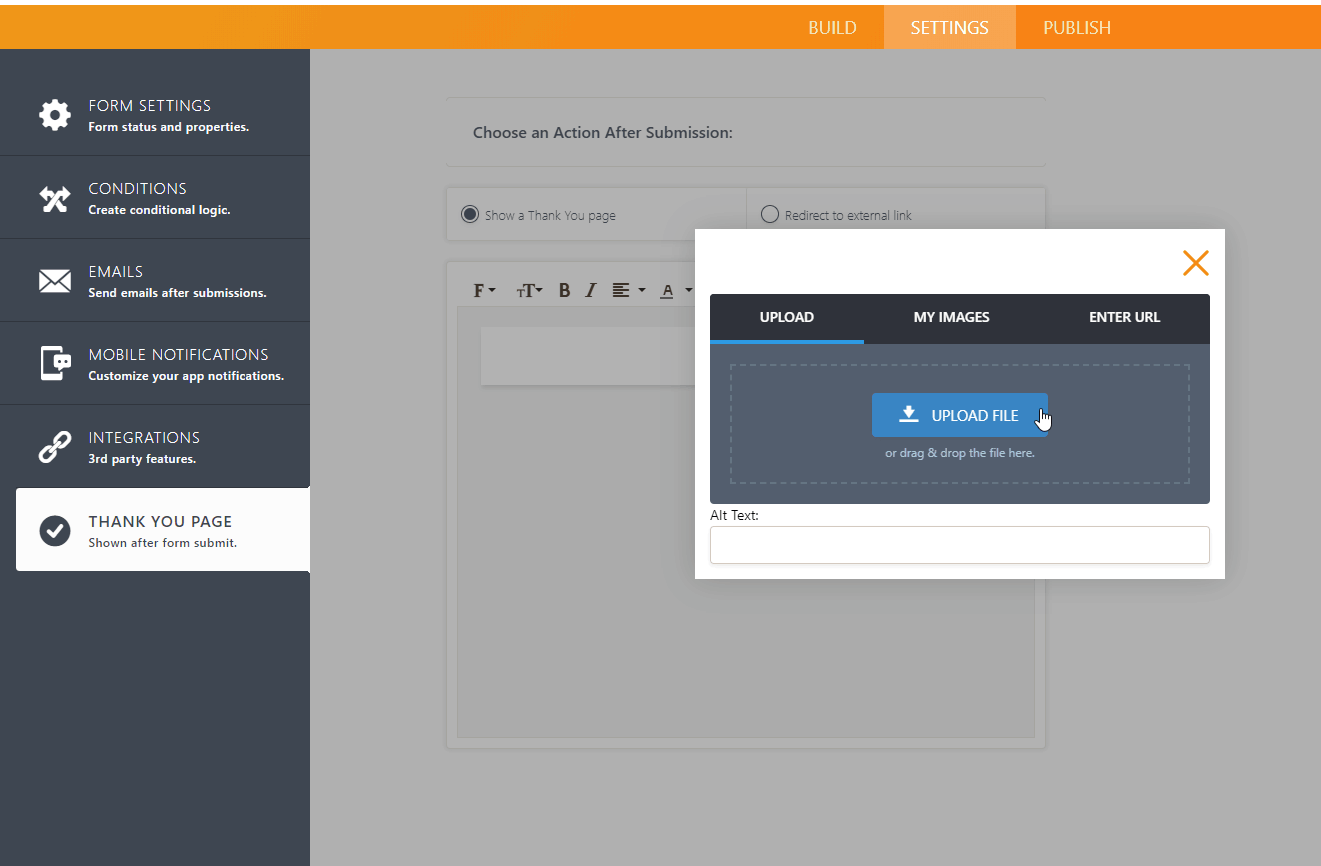Screen dimensions: 1321x866
Task: Switch to the My Images tab
Action: pos(951,318)
